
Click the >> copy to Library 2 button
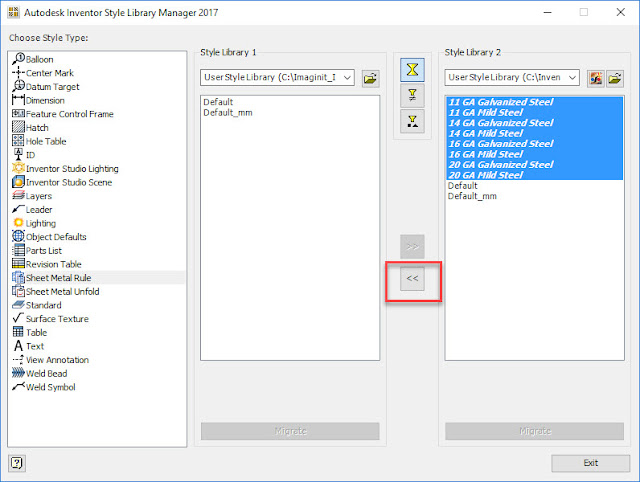click(412, 247)
